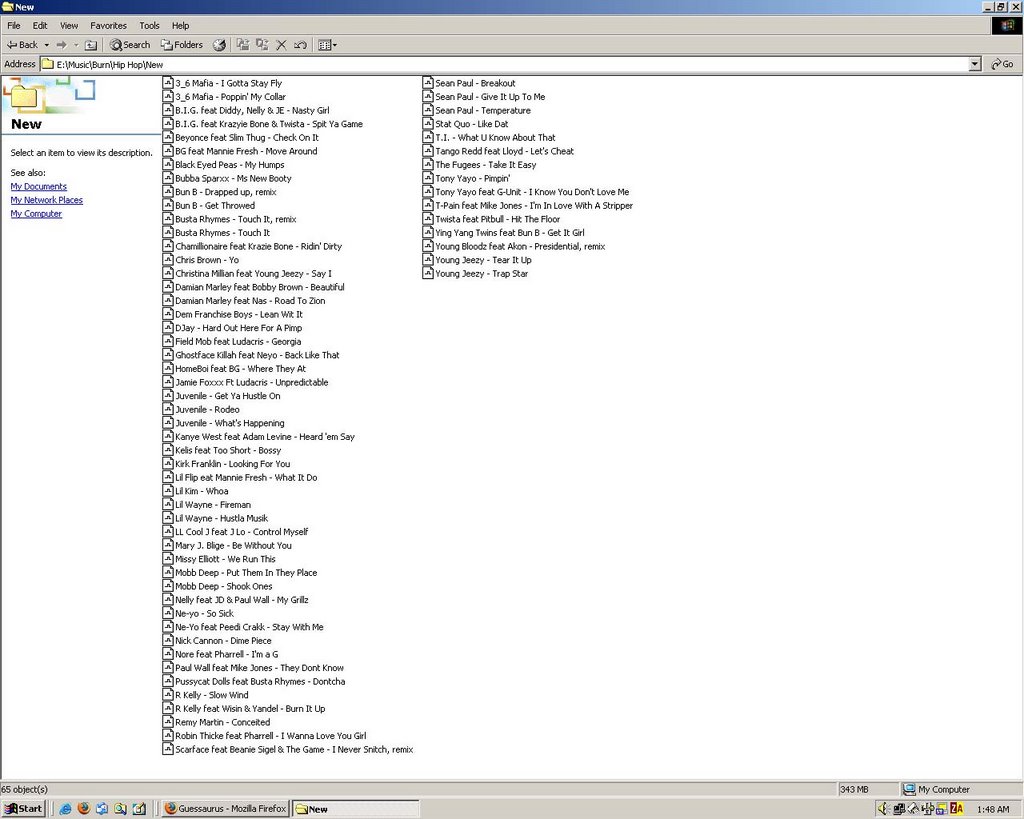
Task: Select file icon for Sean Paul - Temperature
Action: (428, 110)
